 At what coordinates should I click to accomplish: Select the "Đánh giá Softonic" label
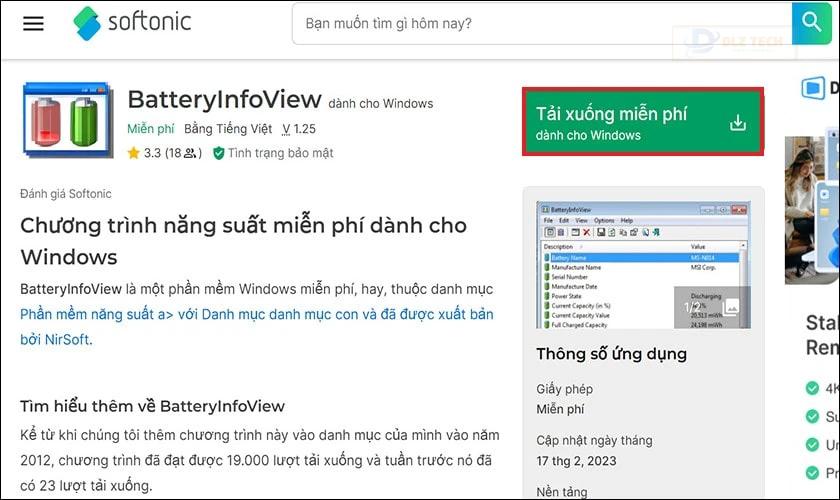[x=65, y=193]
